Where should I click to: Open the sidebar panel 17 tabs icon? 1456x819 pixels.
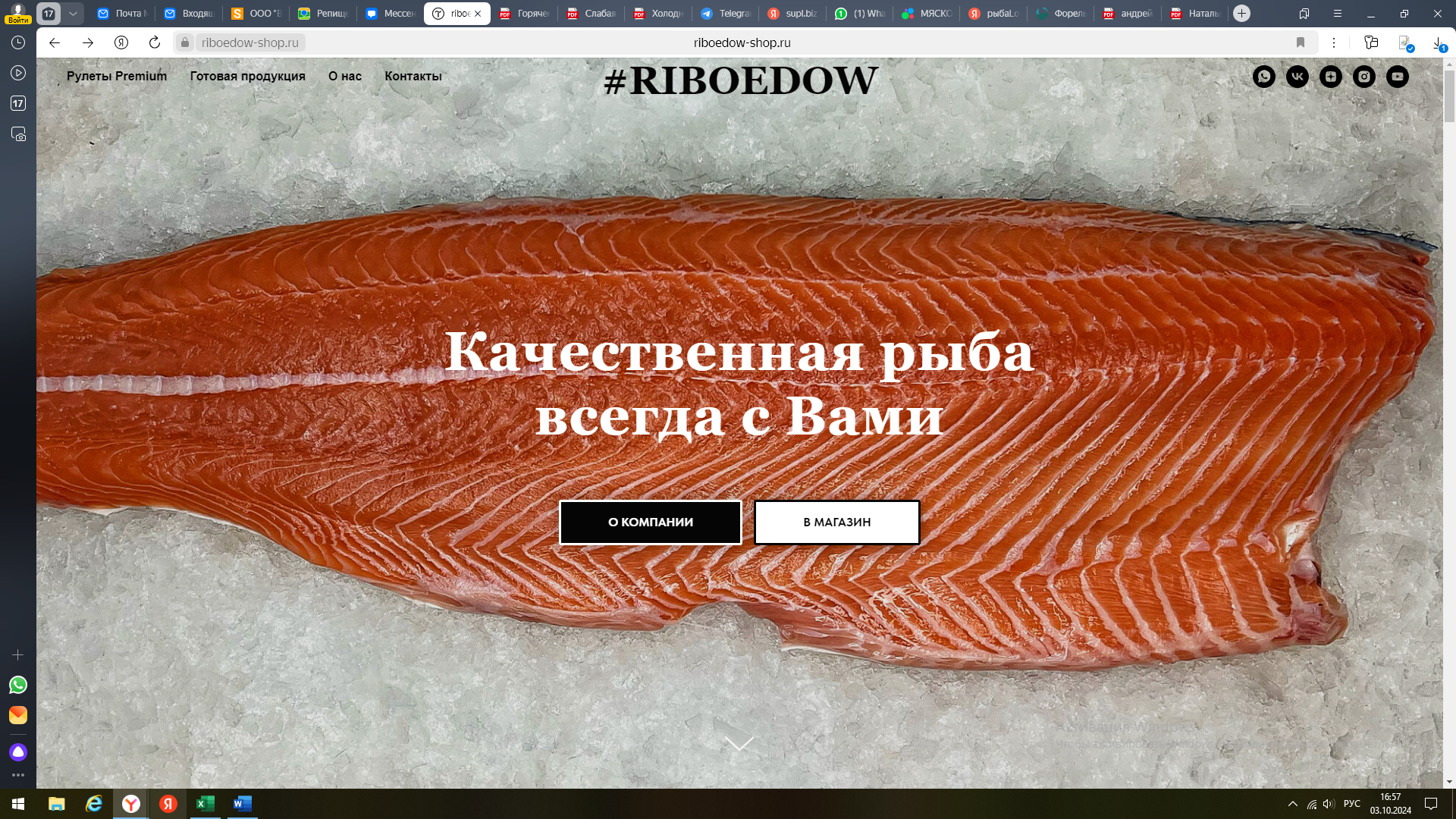pos(18,103)
